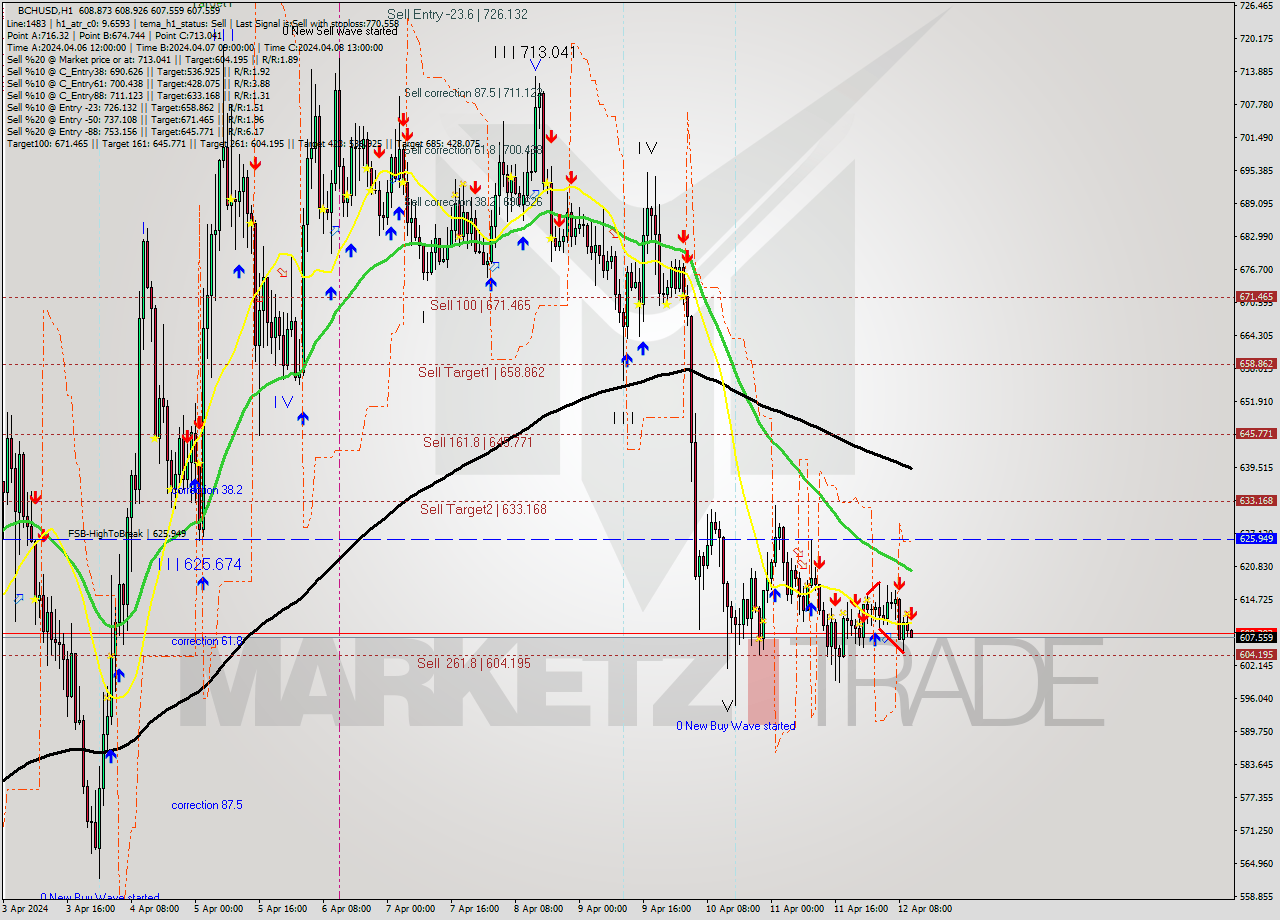1280x920 pixels.
Task: Click the 596.040 price scale value
Action: tap(1256, 699)
